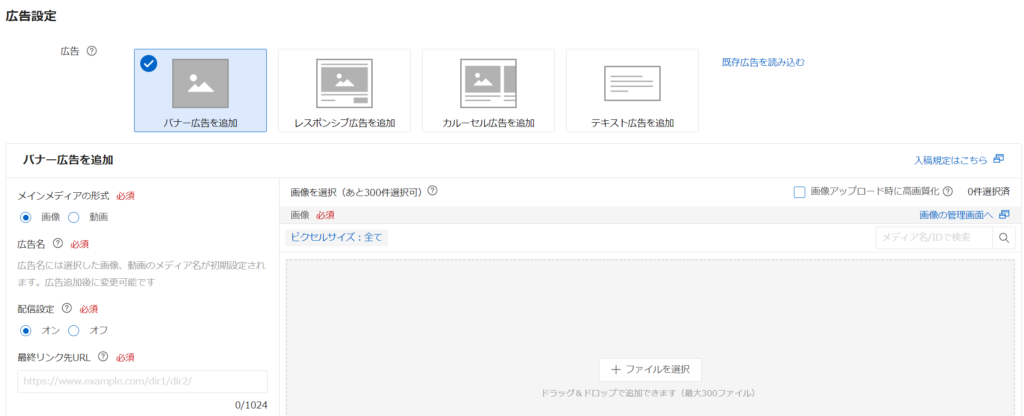
Task: Focus the 最終リンク先URL input field
Action: (x=142, y=381)
